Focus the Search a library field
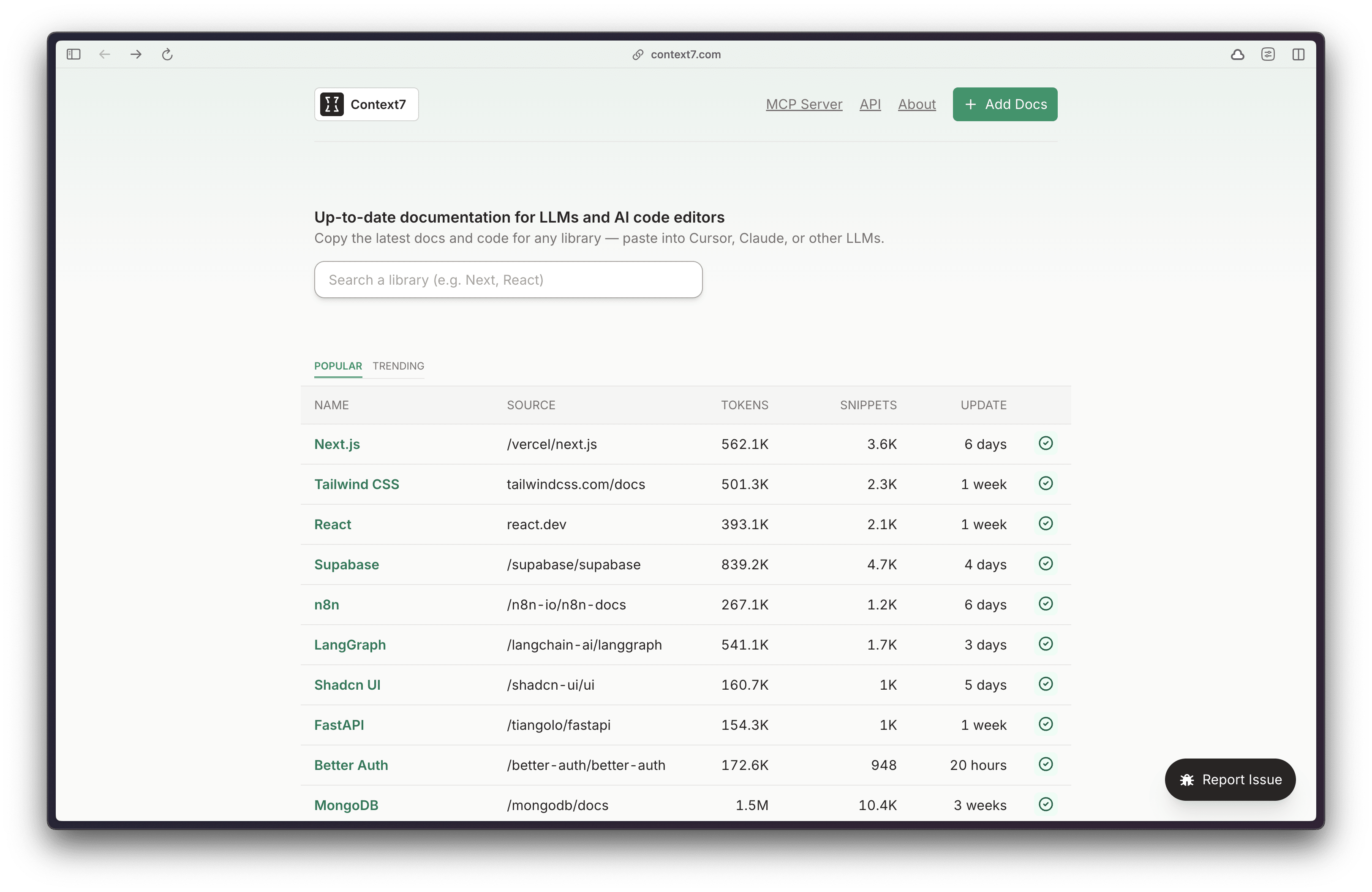Screen dimensions: 1372x892 tap(508, 280)
